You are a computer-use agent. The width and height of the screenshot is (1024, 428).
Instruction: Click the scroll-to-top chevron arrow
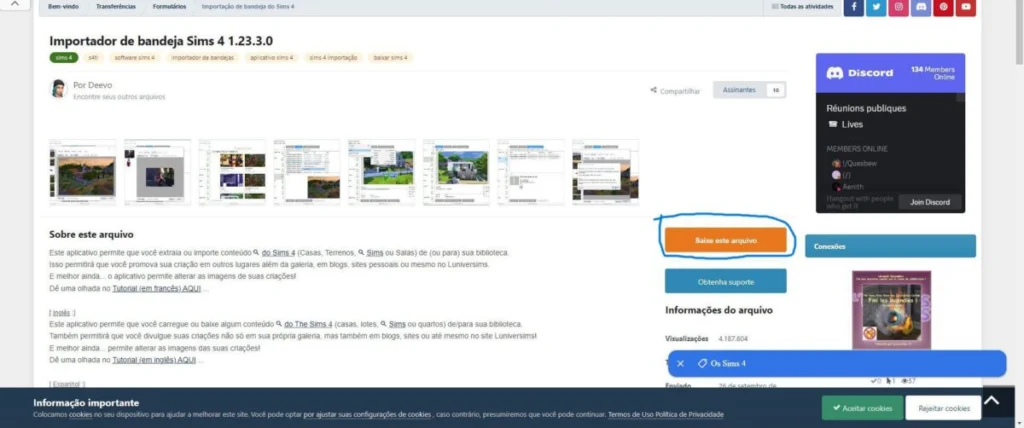991,401
